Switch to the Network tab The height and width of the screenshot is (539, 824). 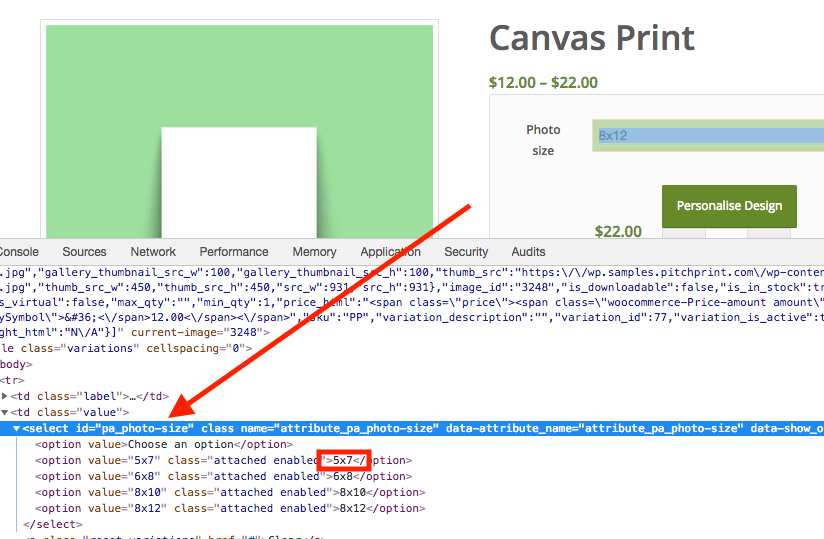pyautogui.click(x=153, y=252)
